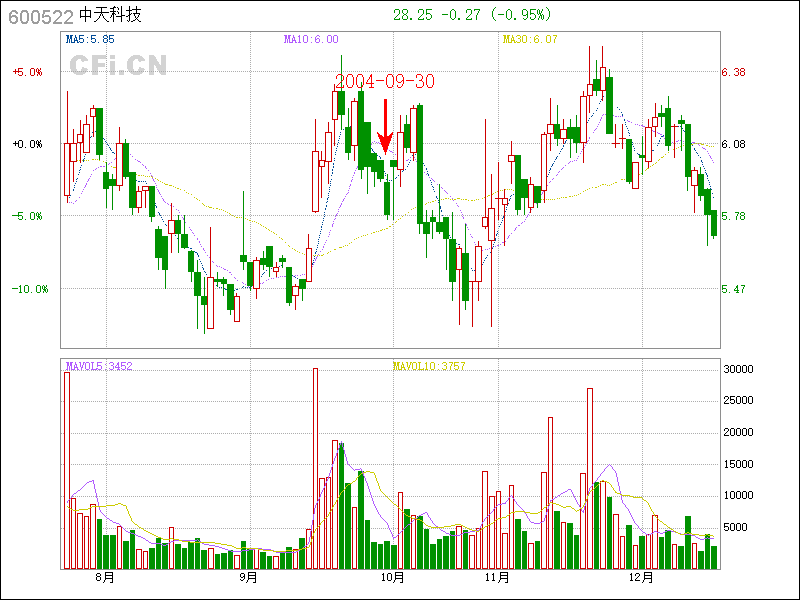Screen dimensions: 800x600
Task: Click the first volume bar at chart start
Action: (67, 471)
